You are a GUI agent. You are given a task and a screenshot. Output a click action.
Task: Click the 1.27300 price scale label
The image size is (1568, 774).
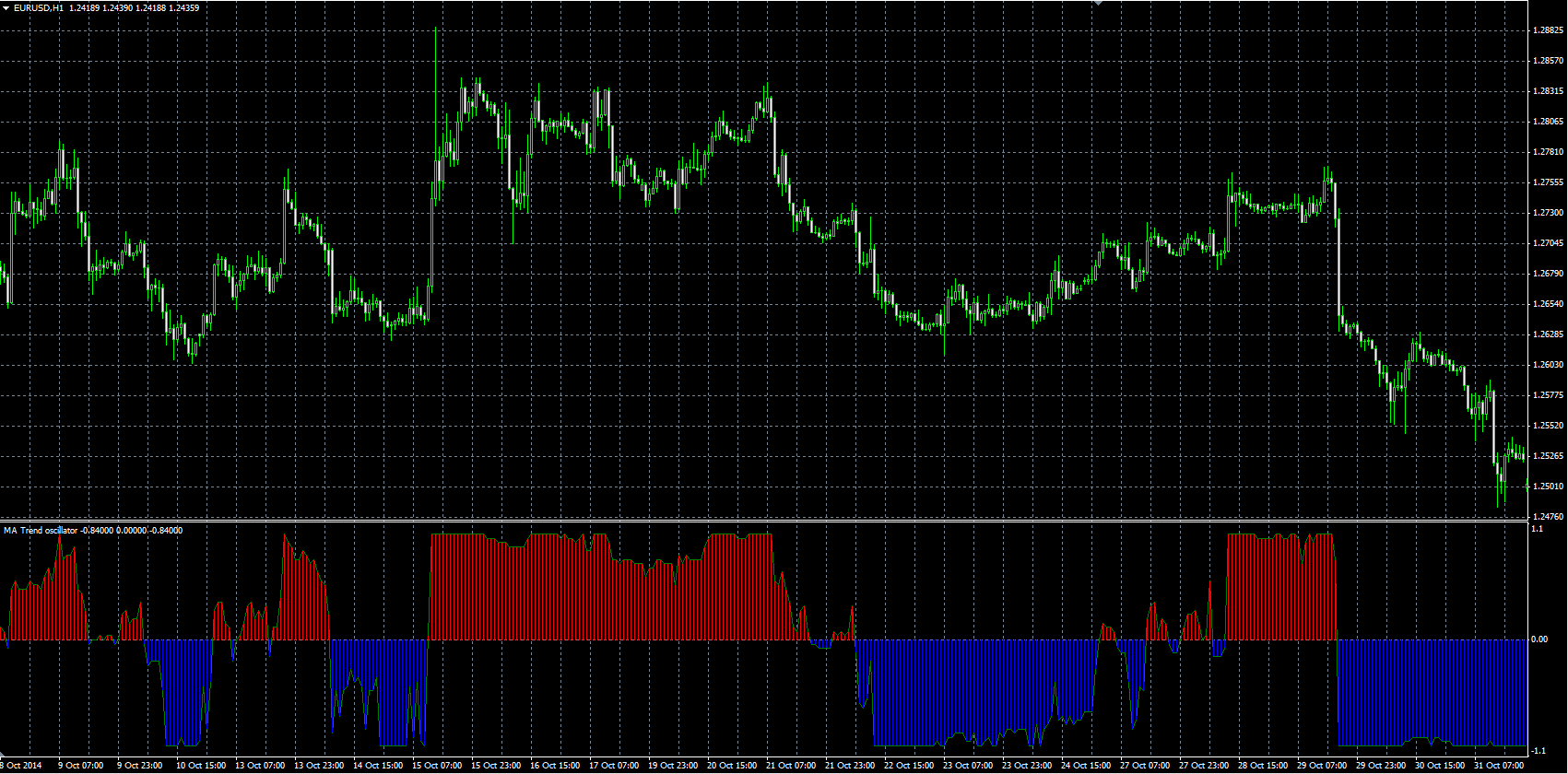[1549, 213]
